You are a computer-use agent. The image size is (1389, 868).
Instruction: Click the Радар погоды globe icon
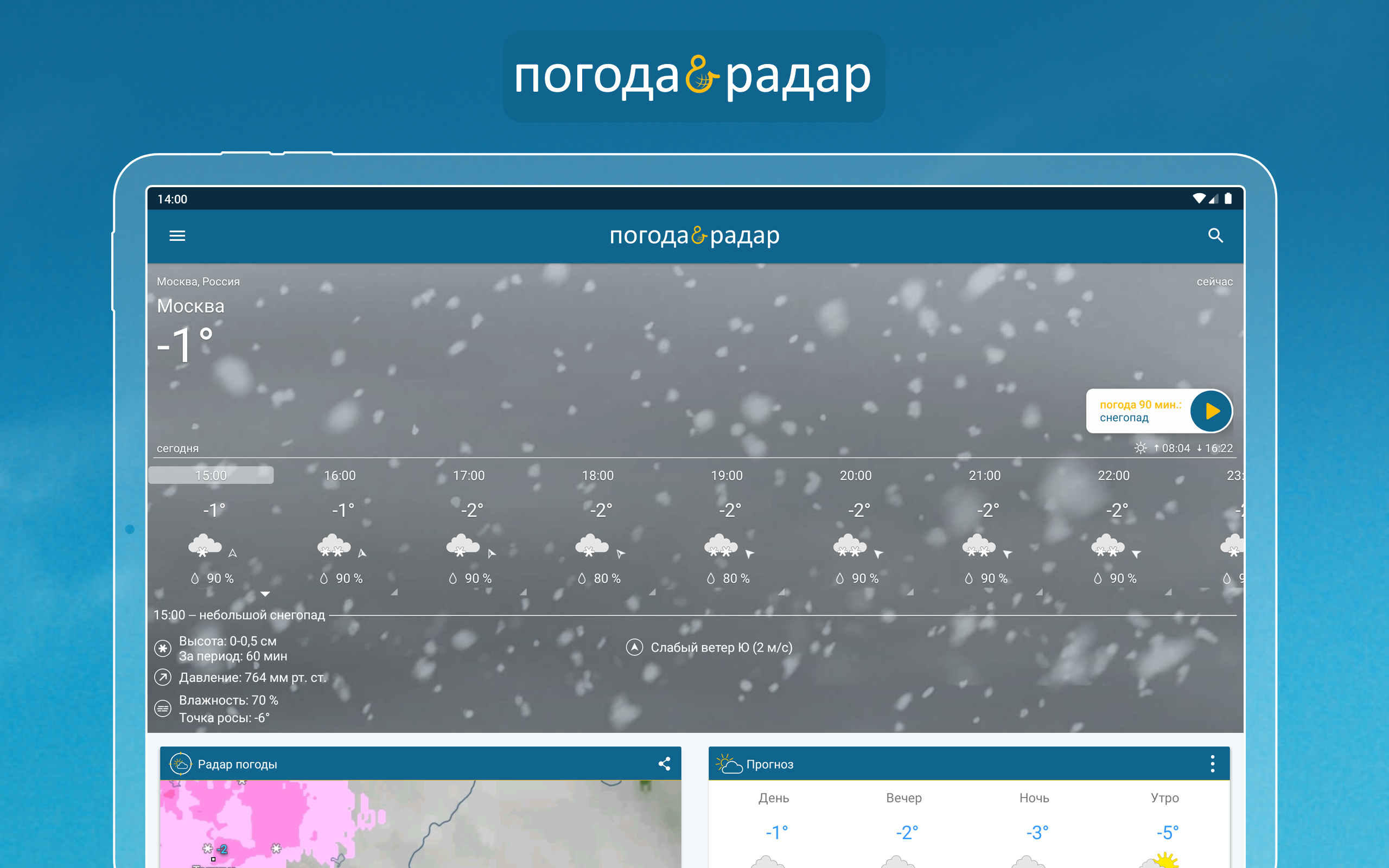pyautogui.click(x=180, y=764)
